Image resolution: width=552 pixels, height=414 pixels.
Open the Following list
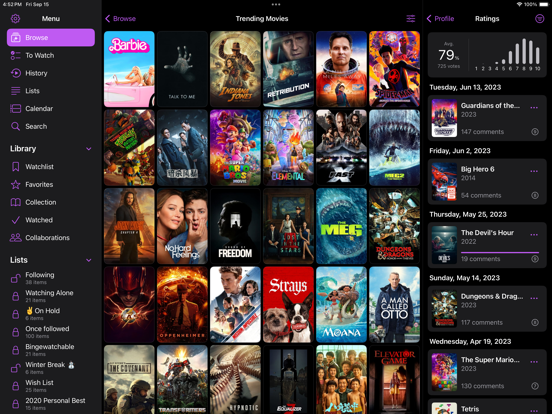[51, 278]
